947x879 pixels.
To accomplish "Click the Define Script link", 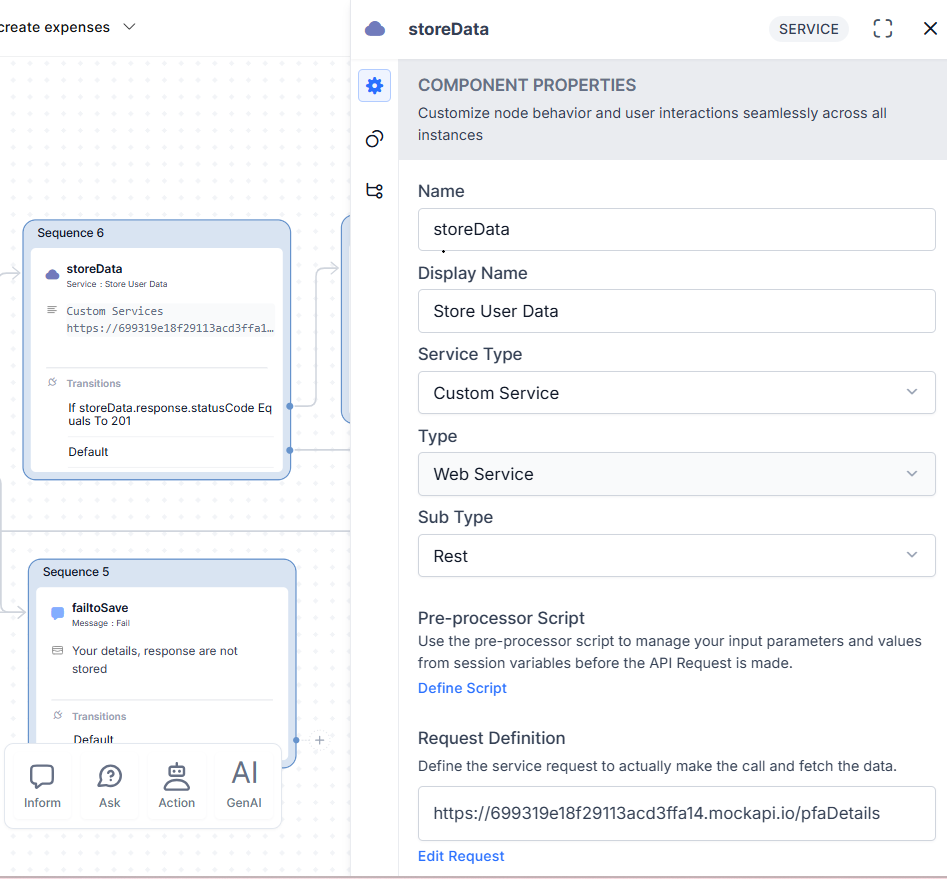I will tap(462, 688).
